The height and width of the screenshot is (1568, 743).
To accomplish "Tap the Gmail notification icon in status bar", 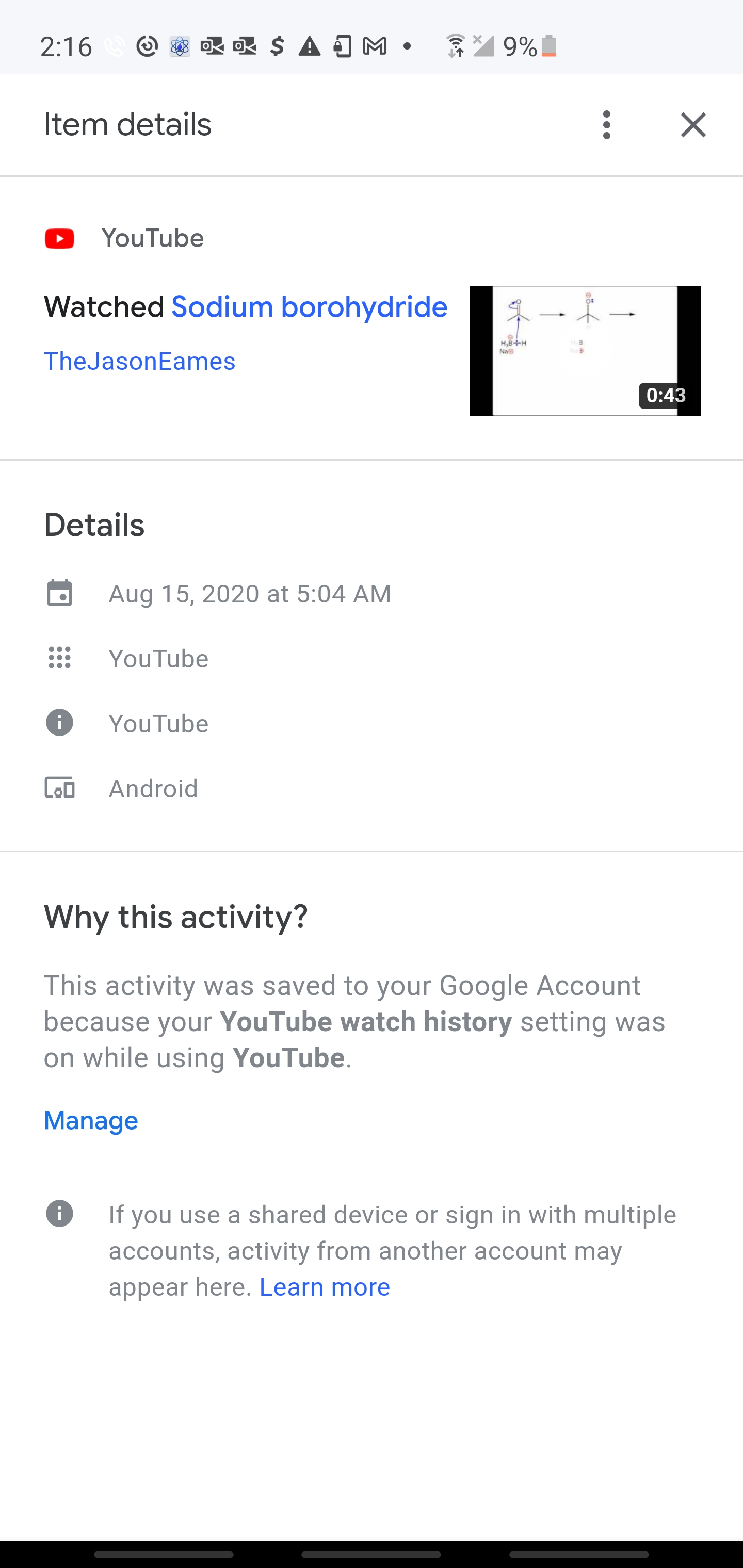I will point(375,46).
